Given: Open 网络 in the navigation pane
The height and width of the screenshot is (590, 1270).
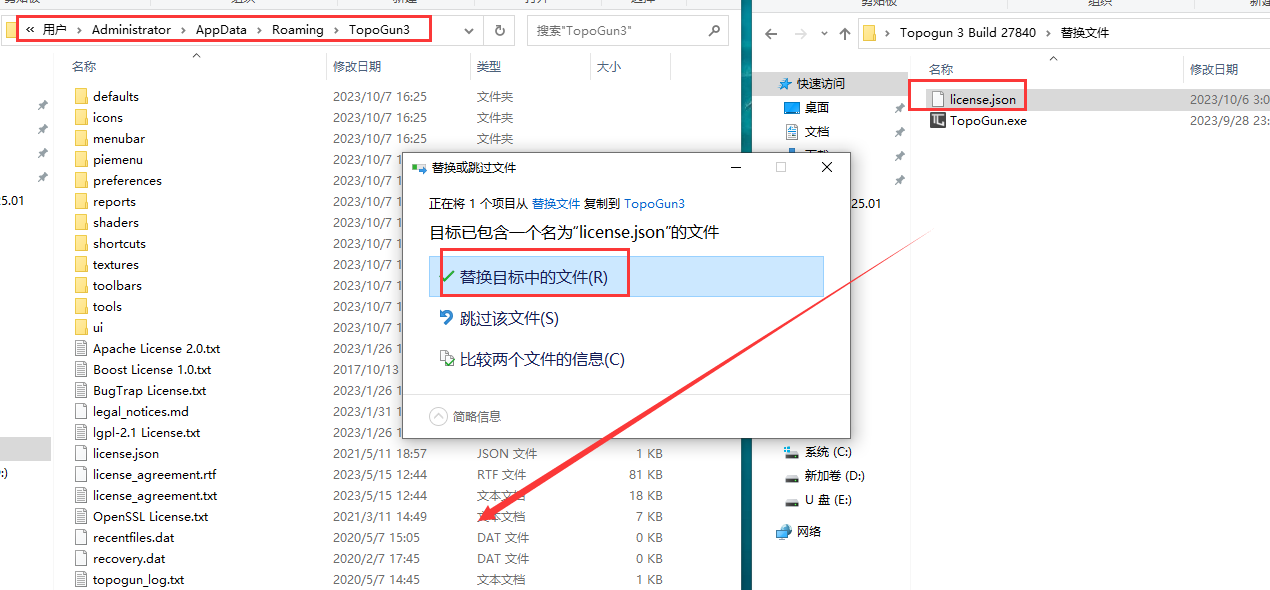Looking at the screenshot, I should point(808,531).
